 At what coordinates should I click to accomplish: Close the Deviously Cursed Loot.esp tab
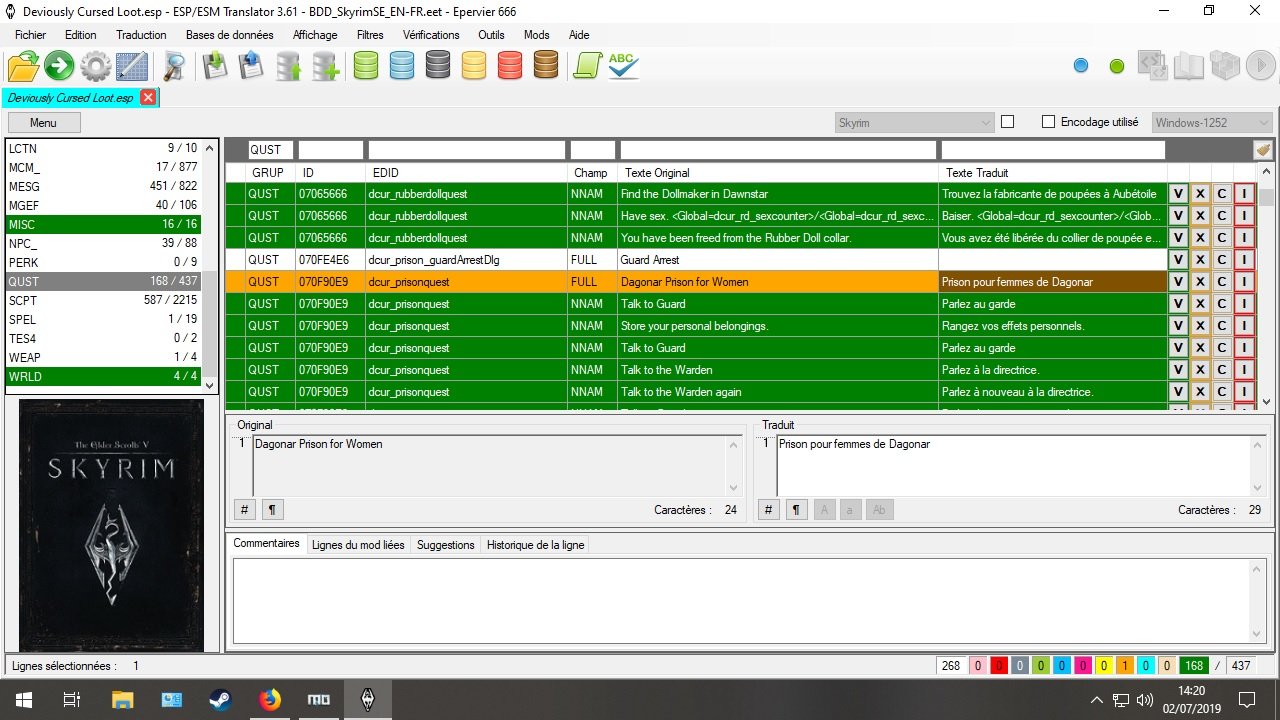[148, 98]
